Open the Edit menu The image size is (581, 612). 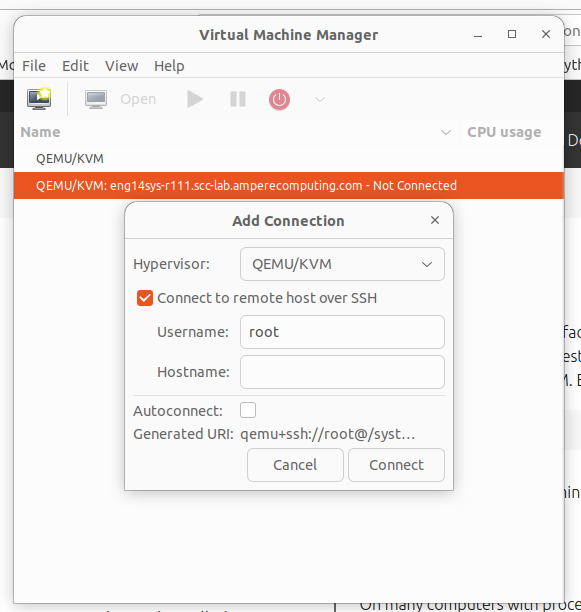coord(75,66)
